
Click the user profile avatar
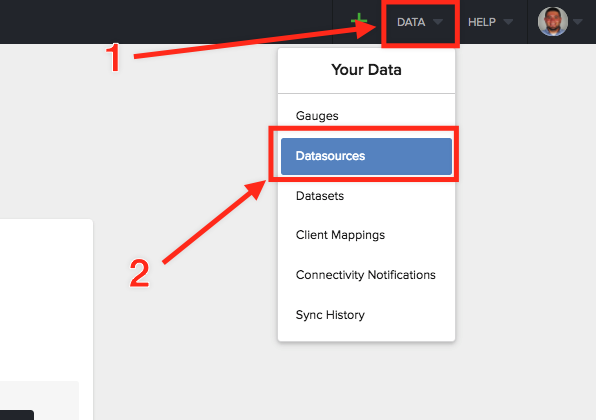click(553, 22)
